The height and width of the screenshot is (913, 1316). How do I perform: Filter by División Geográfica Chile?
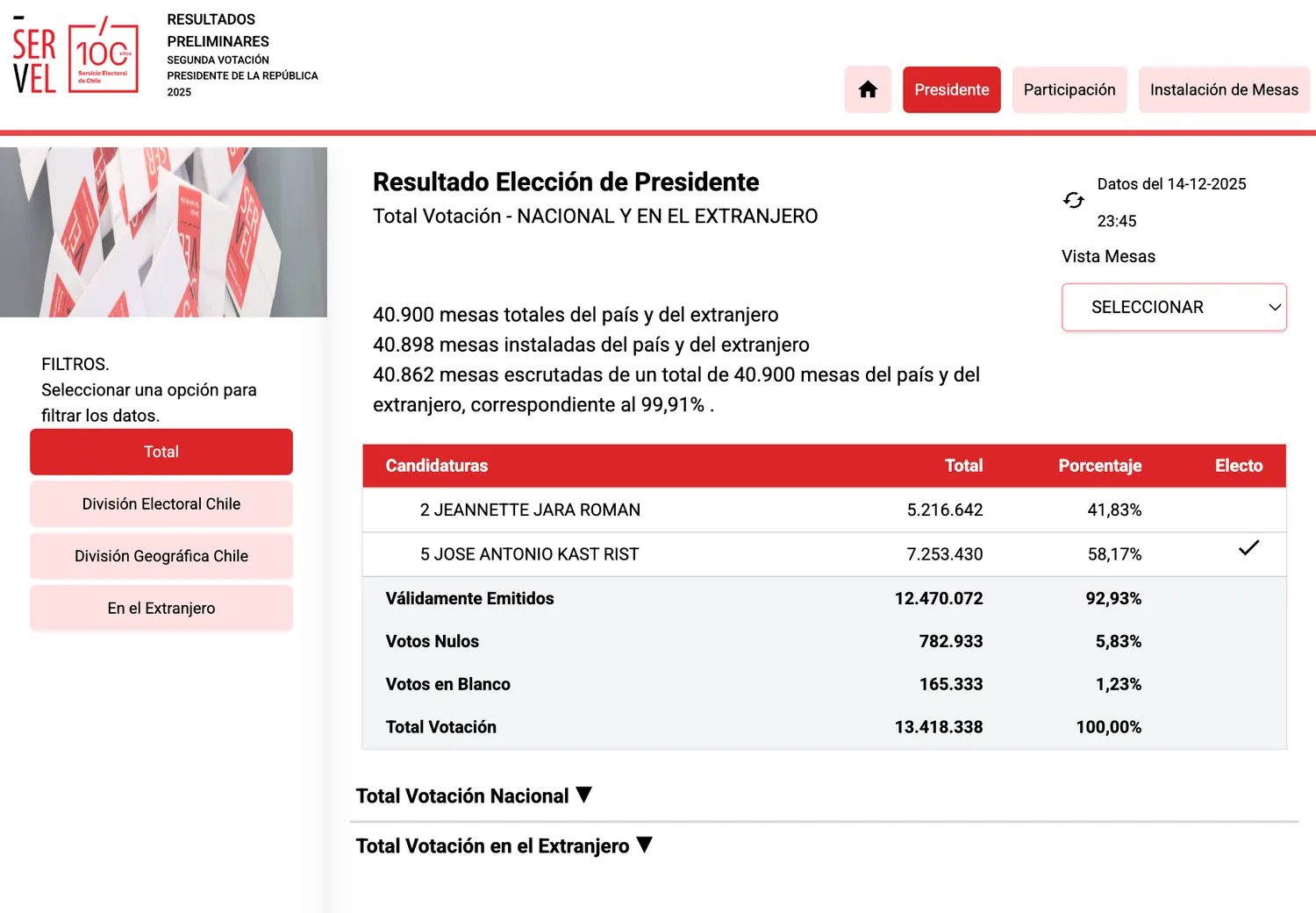[x=161, y=556]
